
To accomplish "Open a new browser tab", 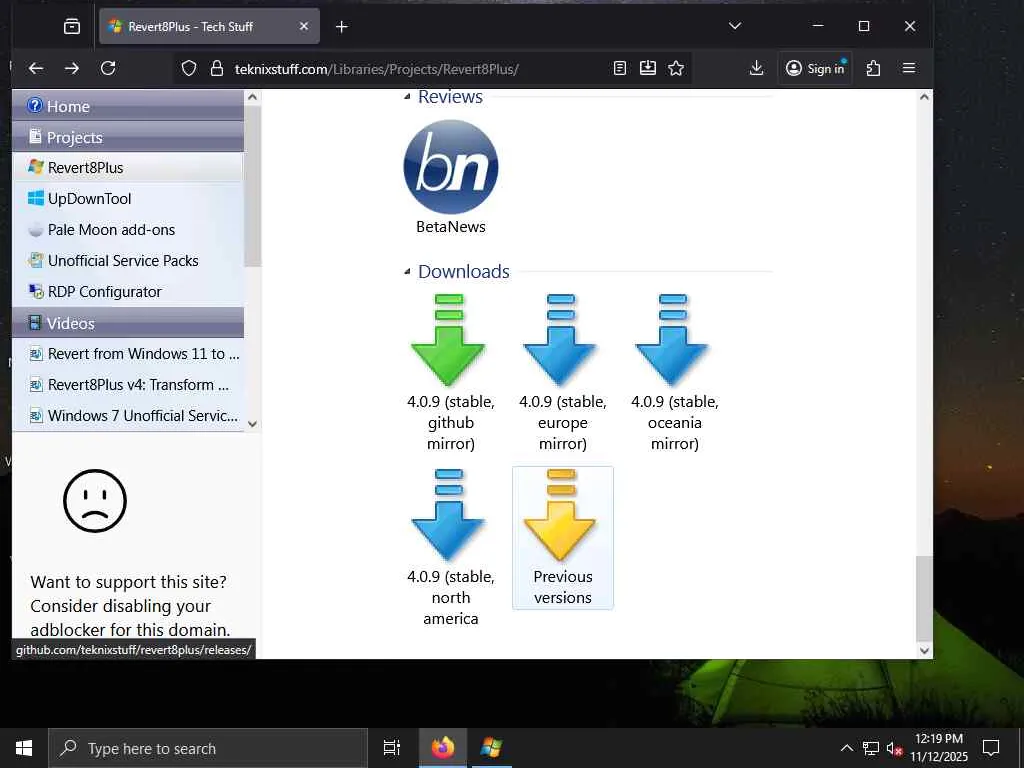I will pyautogui.click(x=342, y=27).
